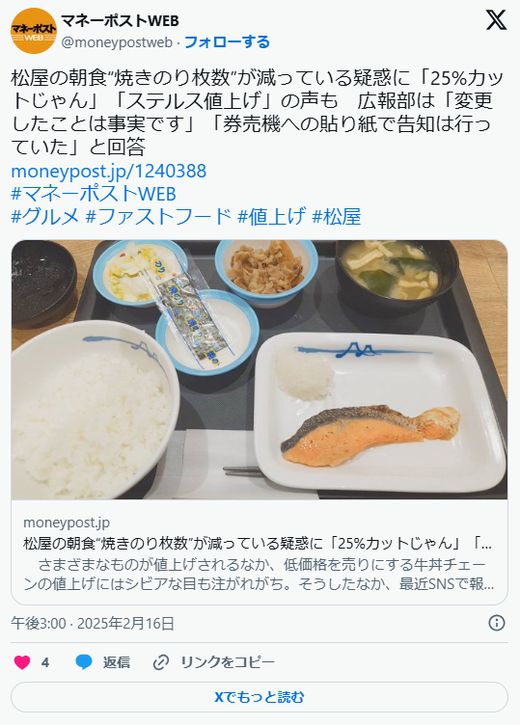Screen dimensions: 520x725
Task: Click the 返信 reply label
Action: [x=116, y=662]
